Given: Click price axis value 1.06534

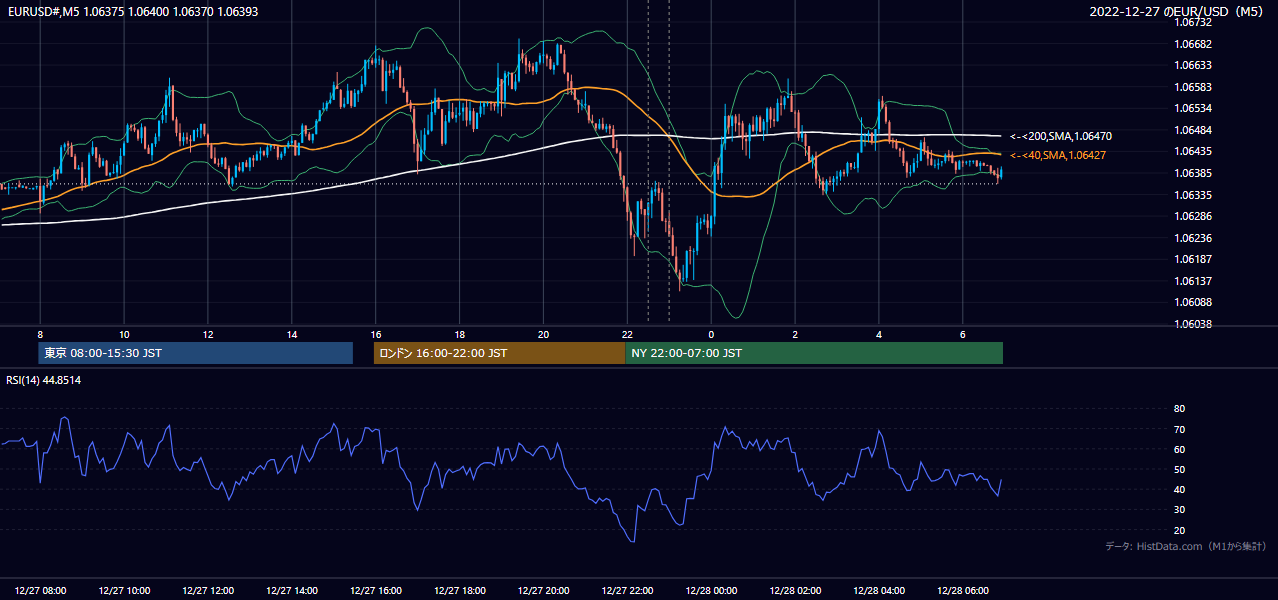Looking at the screenshot, I should click(x=1193, y=109).
